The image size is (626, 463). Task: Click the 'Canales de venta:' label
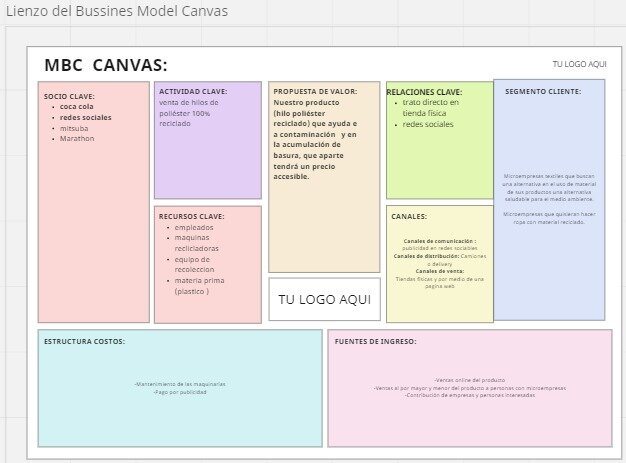click(440, 271)
